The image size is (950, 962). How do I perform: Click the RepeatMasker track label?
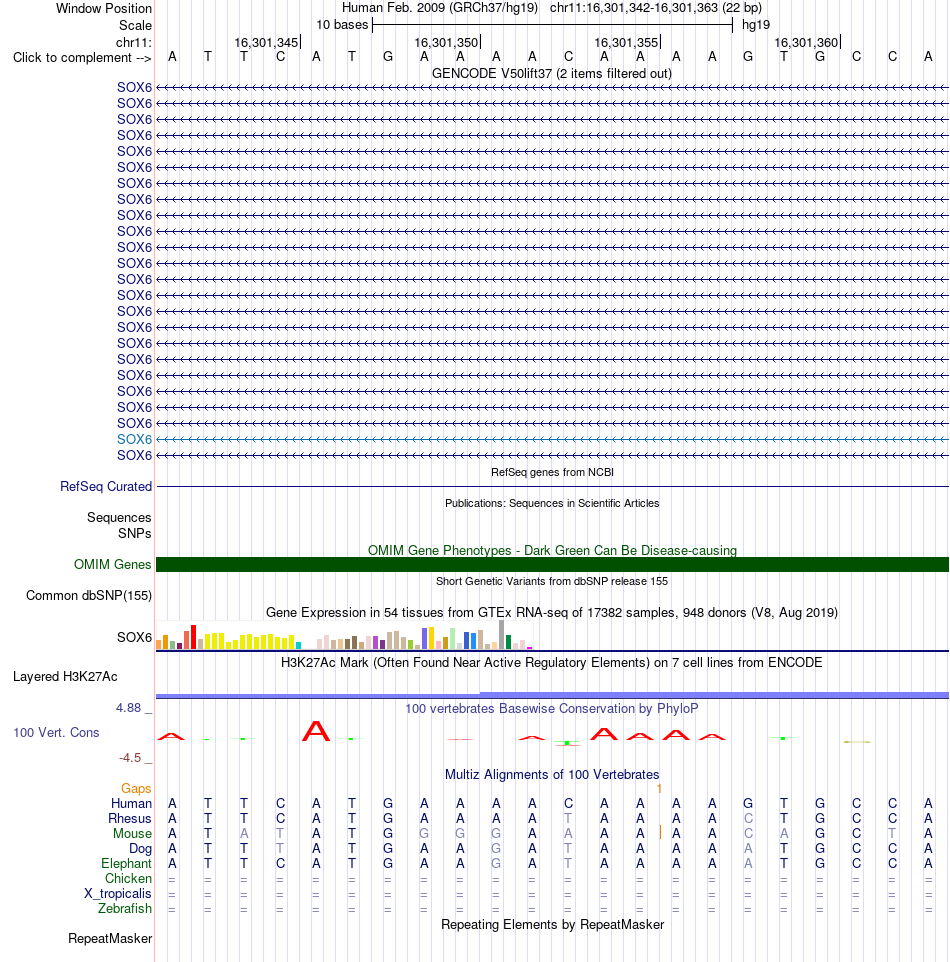(110, 939)
